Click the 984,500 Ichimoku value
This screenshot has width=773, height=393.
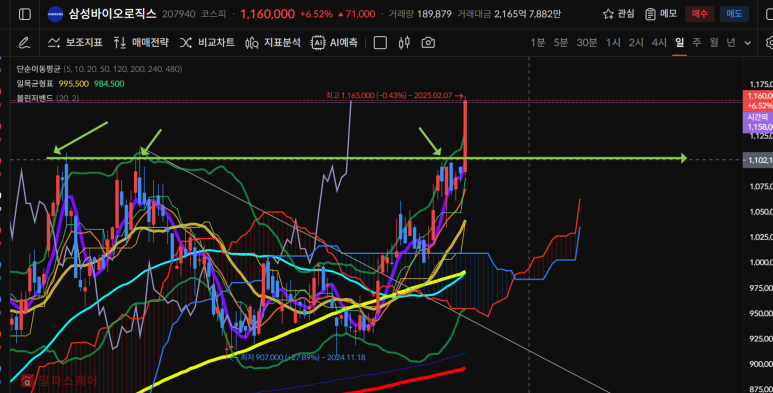coord(109,84)
